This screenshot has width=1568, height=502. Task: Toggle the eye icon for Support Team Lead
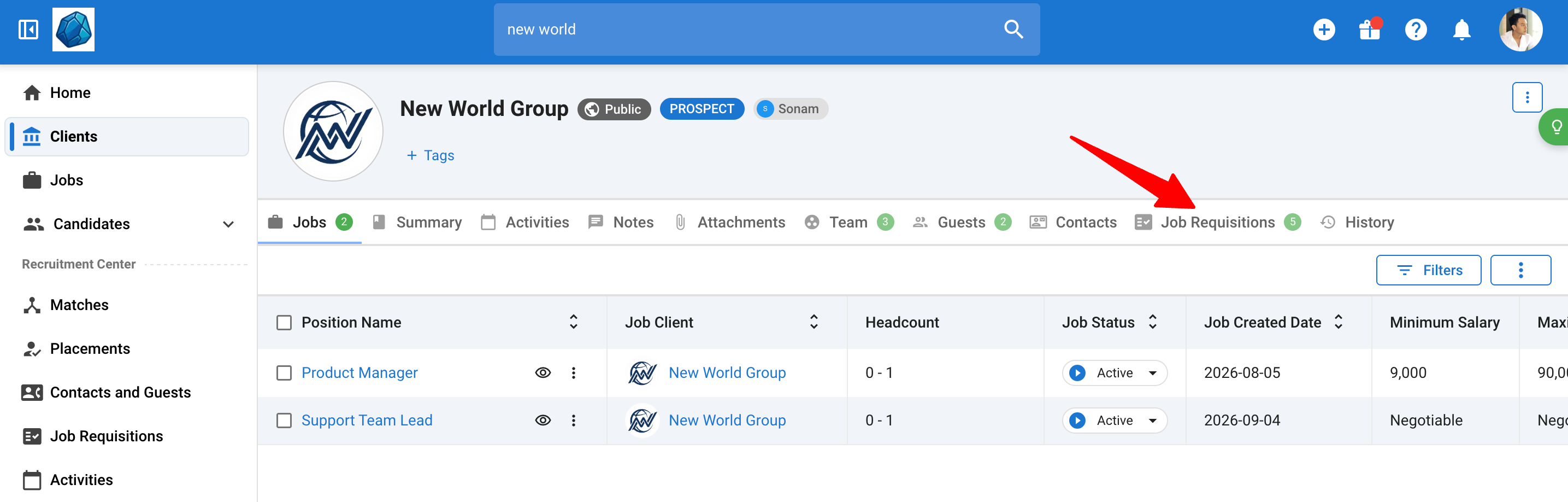click(x=543, y=421)
